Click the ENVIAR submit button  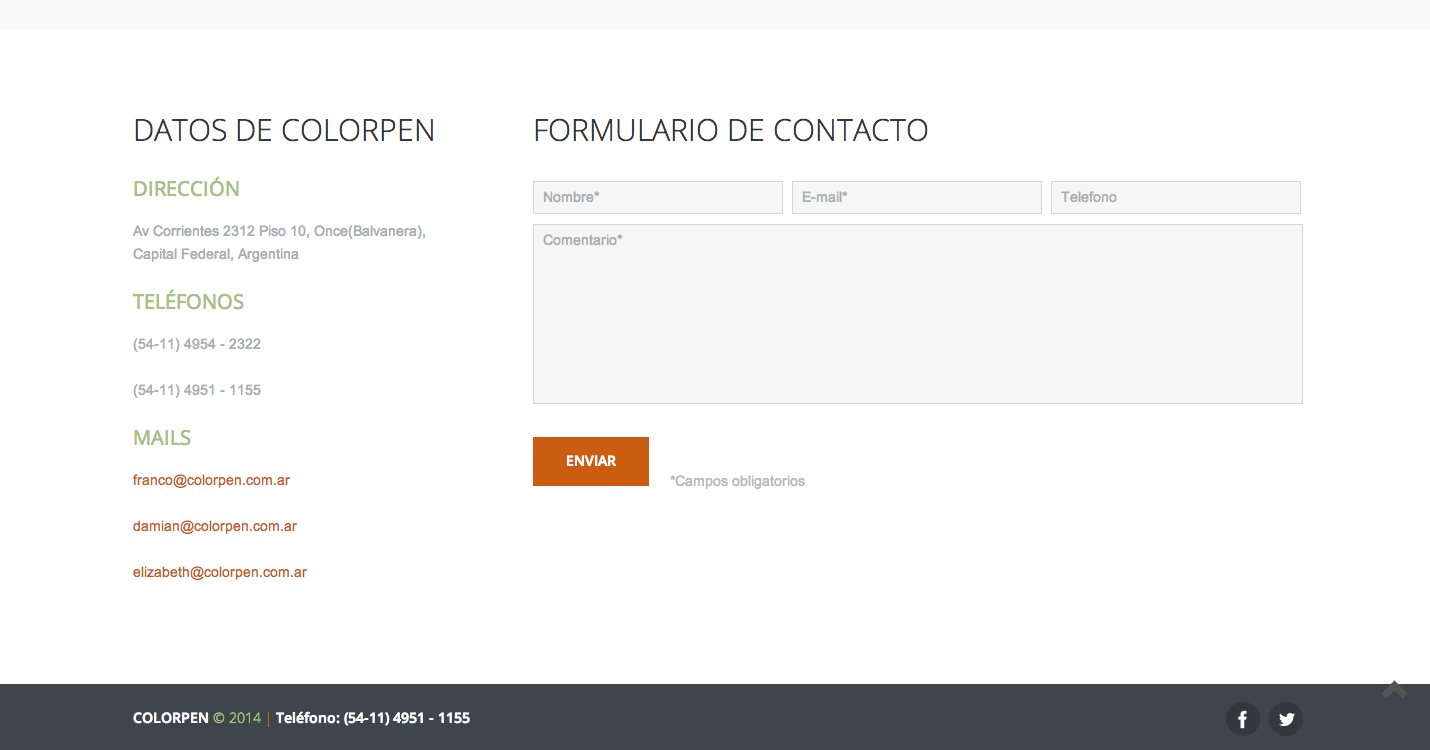pyautogui.click(x=591, y=461)
